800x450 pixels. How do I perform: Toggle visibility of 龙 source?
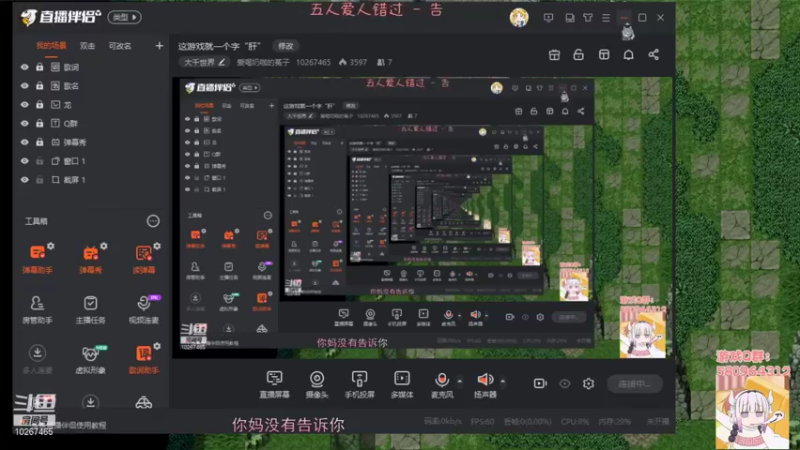(24, 105)
